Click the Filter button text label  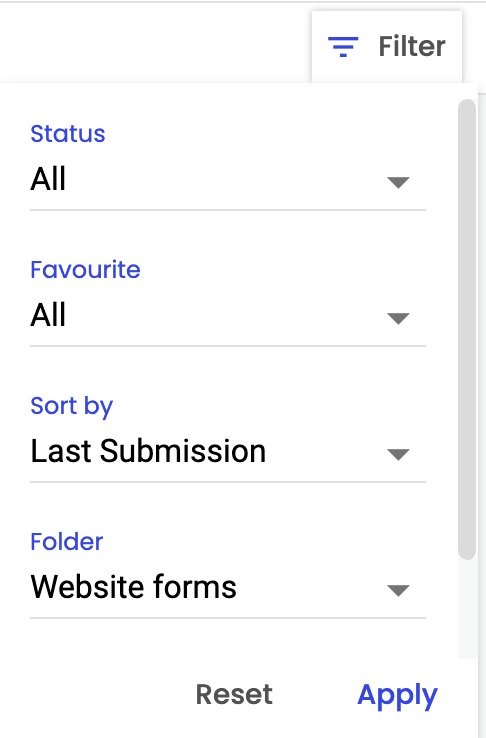412,46
